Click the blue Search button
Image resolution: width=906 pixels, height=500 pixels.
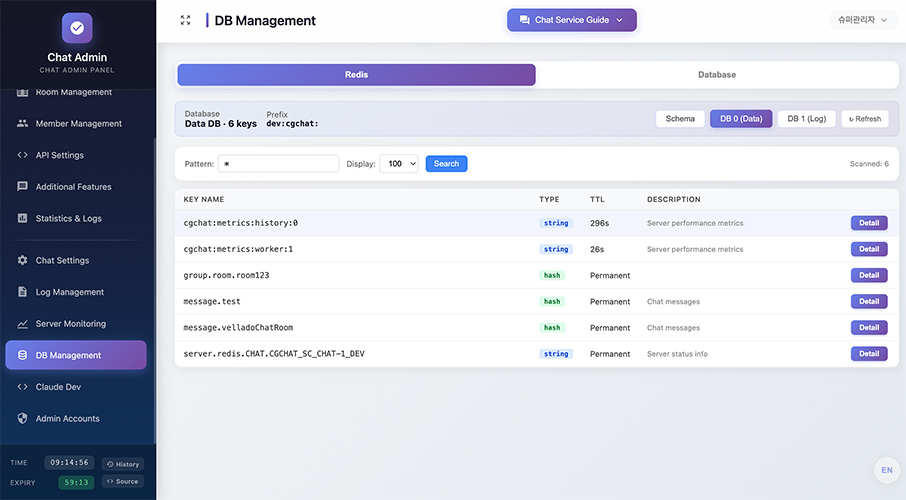point(446,164)
